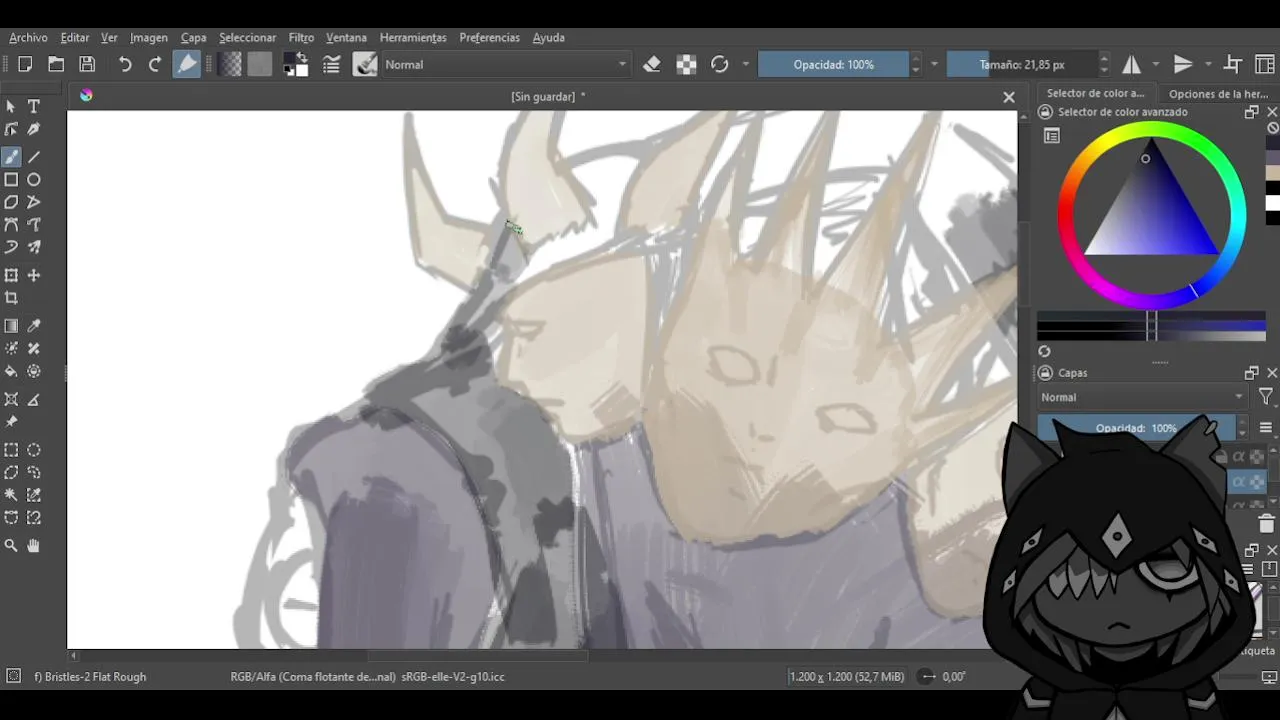Toggle preserve alpha checkerboard button

click(686, 64)
